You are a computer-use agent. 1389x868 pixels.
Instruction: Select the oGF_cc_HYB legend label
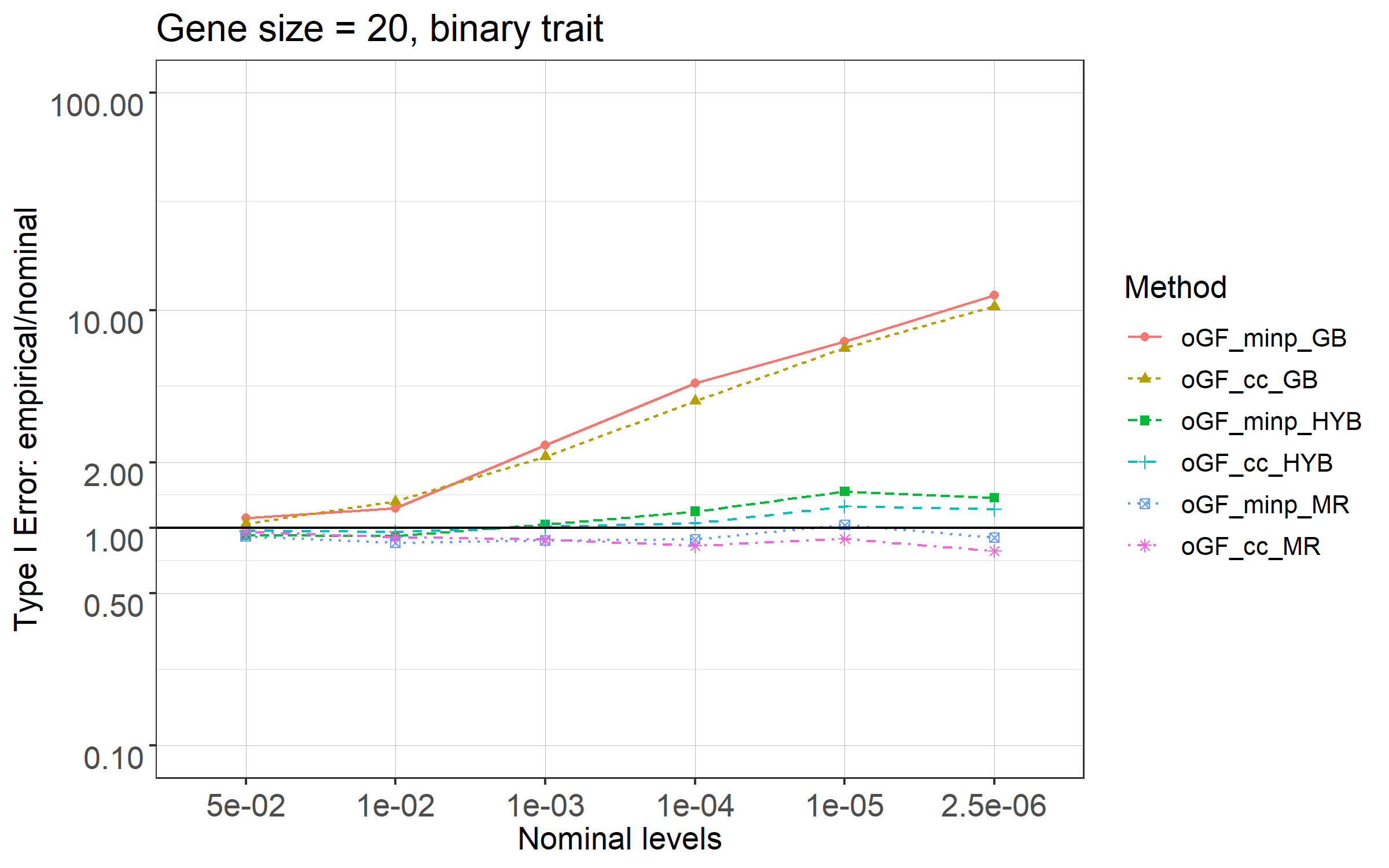tap(1256, 464)
